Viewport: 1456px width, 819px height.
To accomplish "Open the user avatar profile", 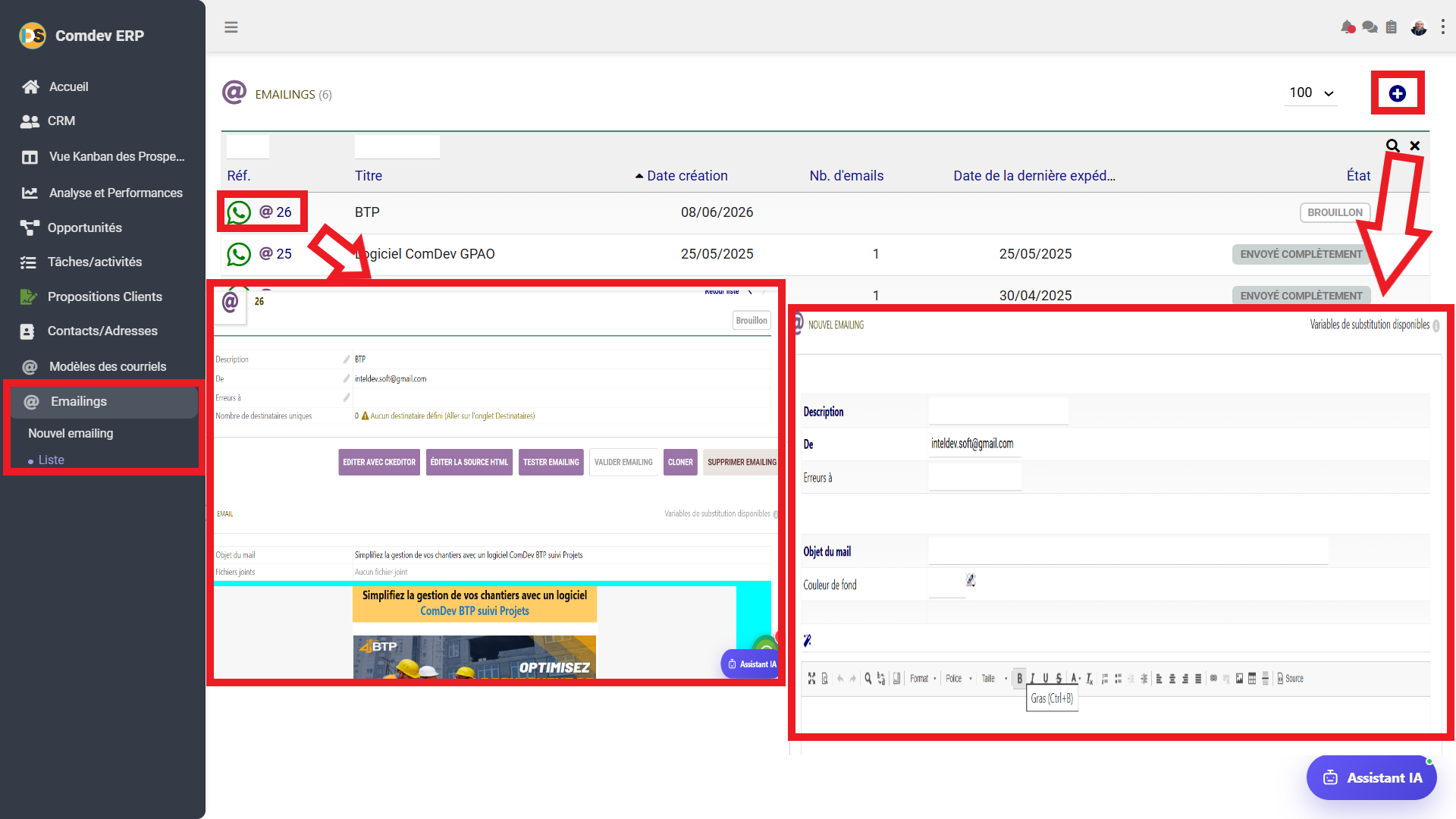I will click(x=1419, y=27).
